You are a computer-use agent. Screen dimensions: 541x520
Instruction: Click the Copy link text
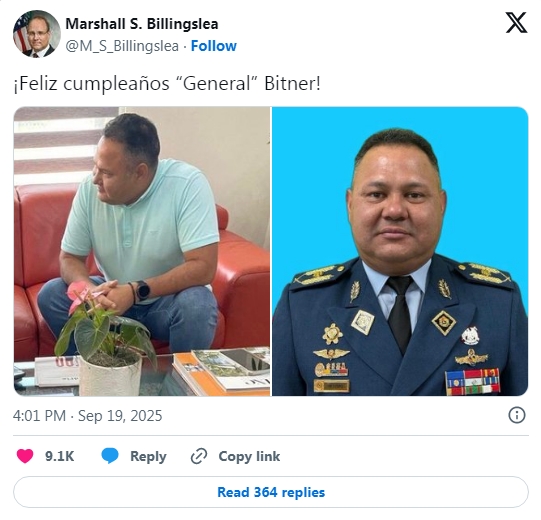(249, 456)
